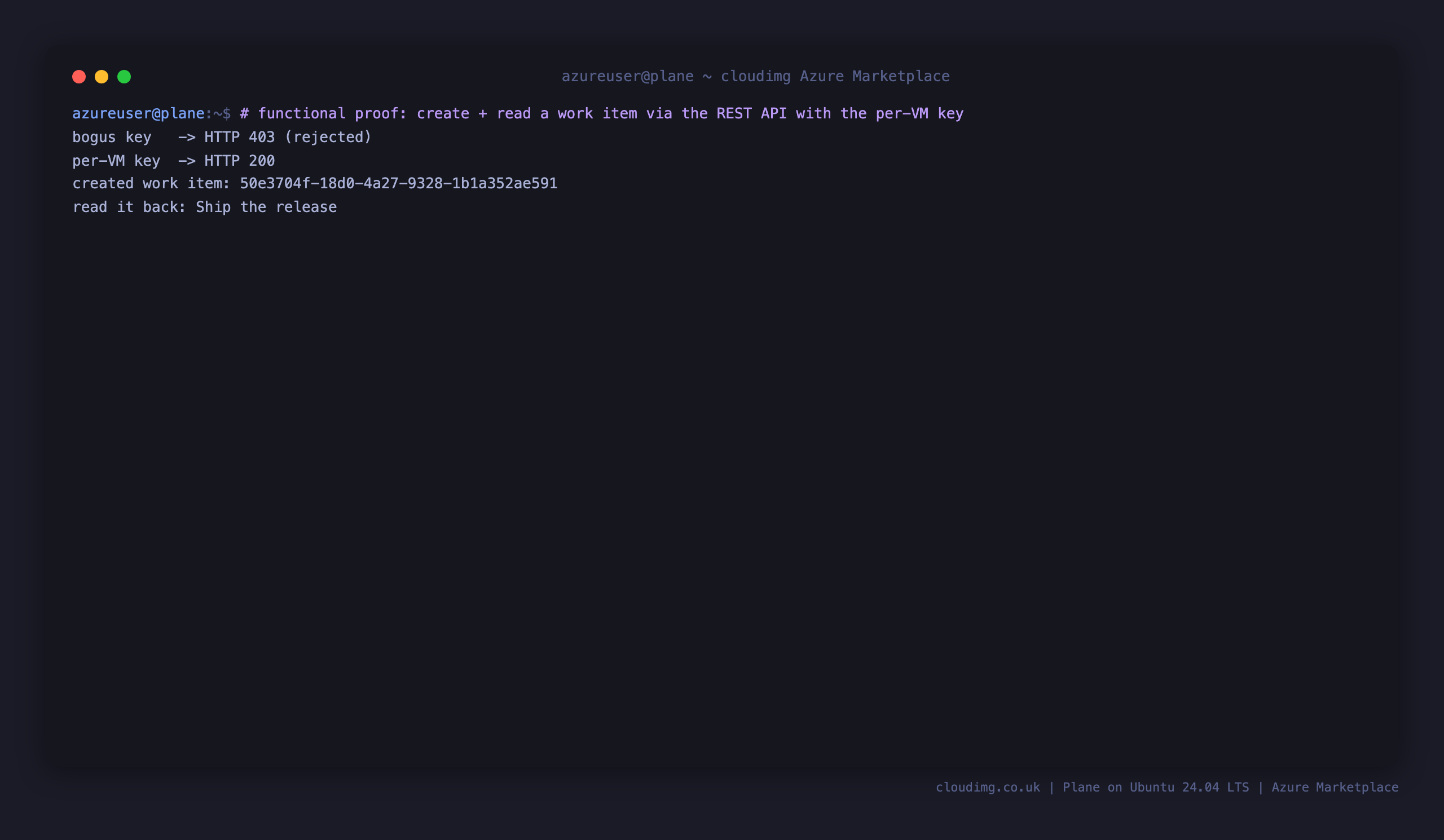The image size is (1444, 840).
Task: Click the footer 'cloudimg.co.uk | Plane on Ubuntu 24.04 LTS | Azure Marketplace'
Action: pos(1166,787)
